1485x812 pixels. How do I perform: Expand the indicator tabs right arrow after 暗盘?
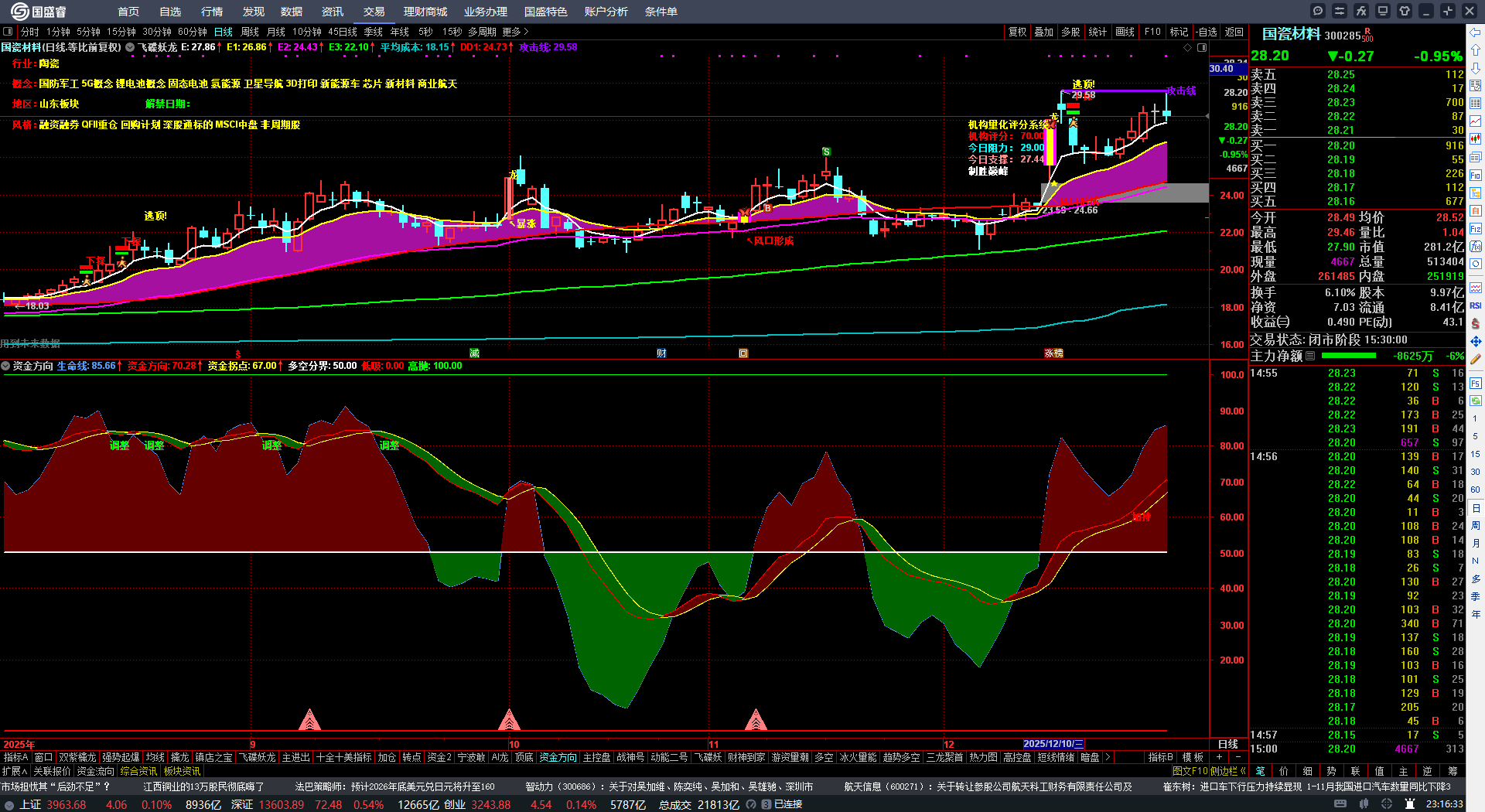(x=1108, y=757)
